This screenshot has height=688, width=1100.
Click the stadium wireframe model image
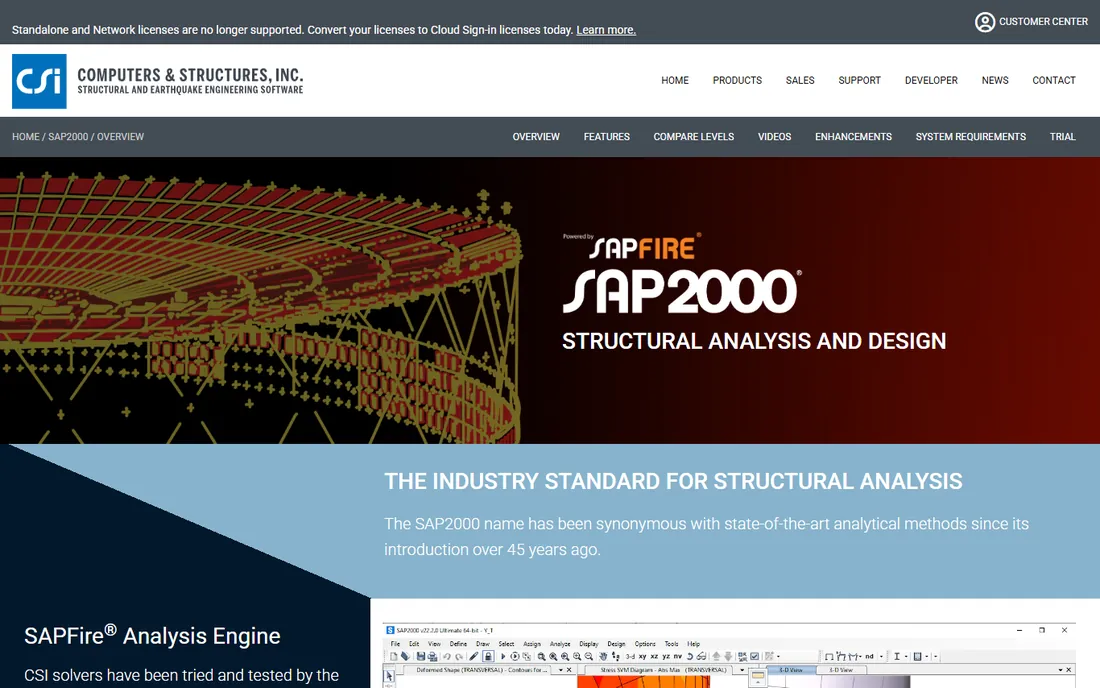(261, 305)
